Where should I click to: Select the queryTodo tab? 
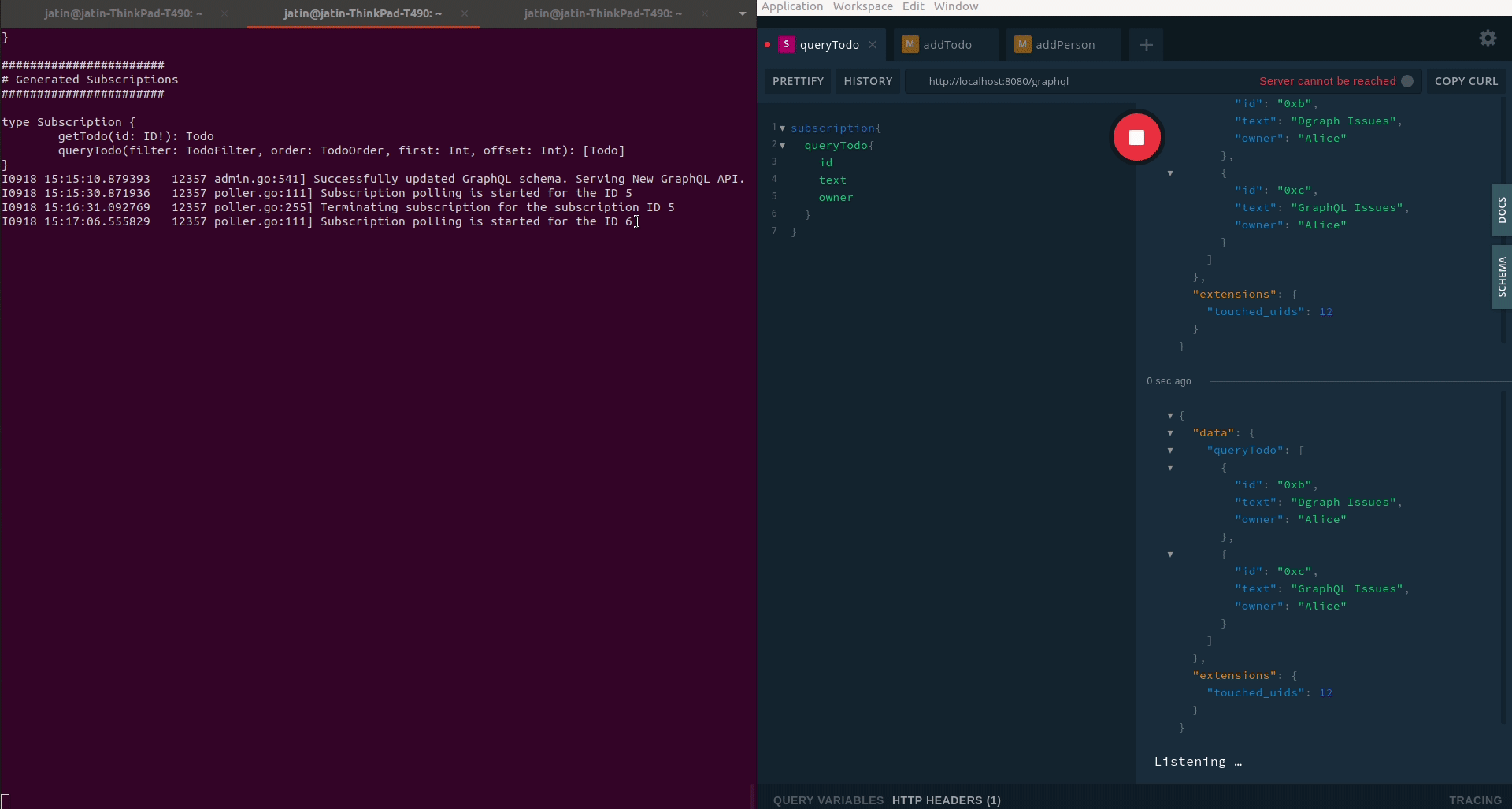(x=829, y=45)
